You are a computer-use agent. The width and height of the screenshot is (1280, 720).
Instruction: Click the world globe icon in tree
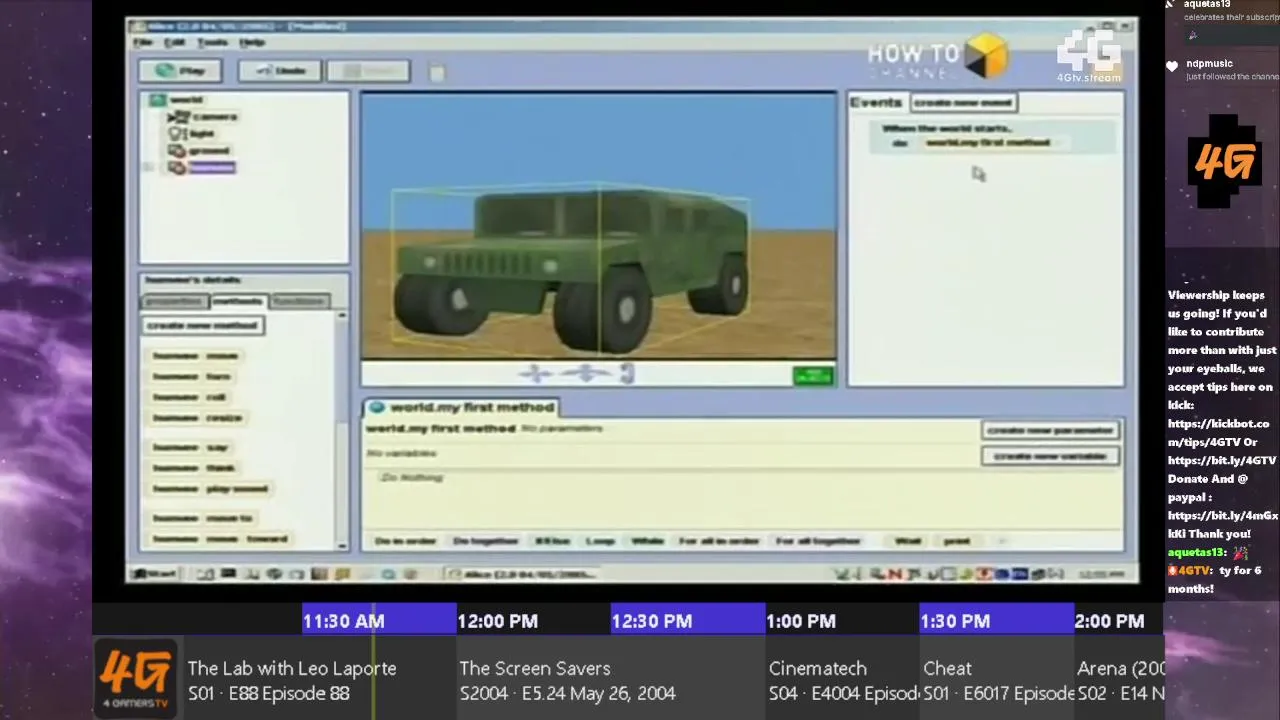[158, 100]
